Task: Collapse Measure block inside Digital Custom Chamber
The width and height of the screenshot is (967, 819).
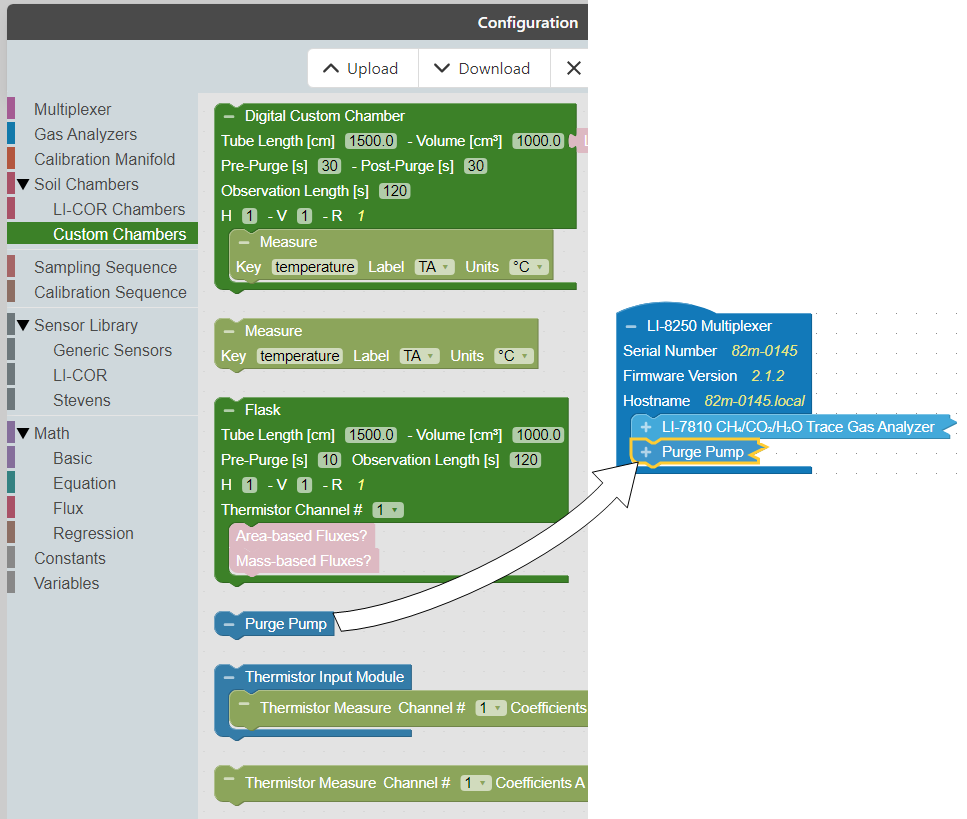Action: [244, 242]
